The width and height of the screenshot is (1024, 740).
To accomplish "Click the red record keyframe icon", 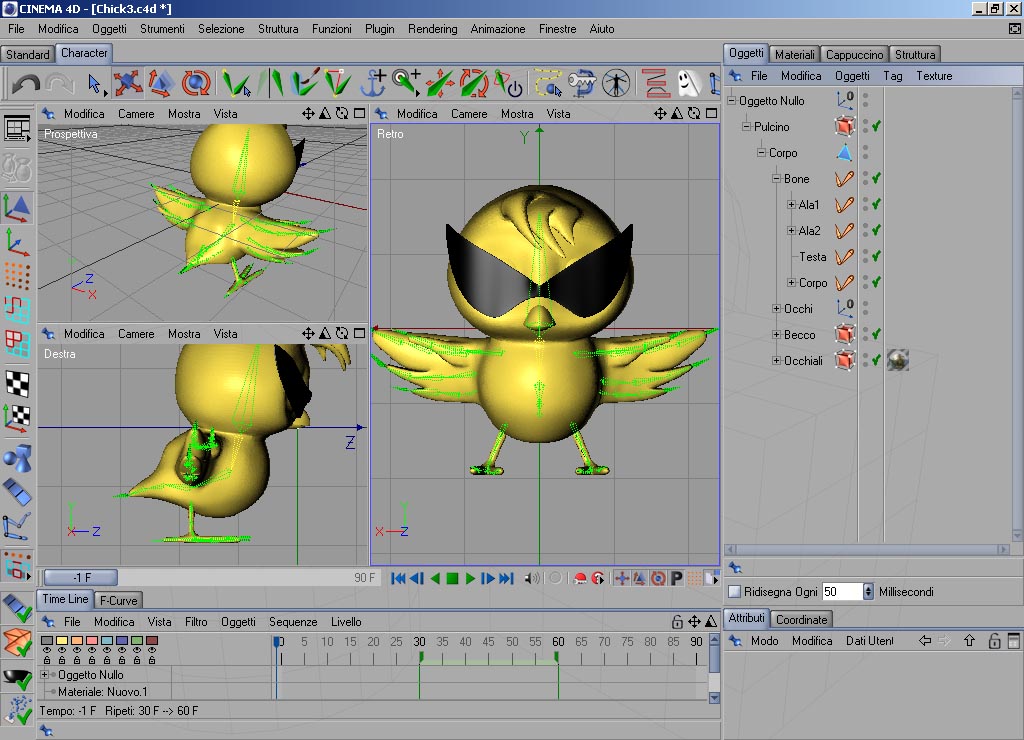I will pos(580,578).
